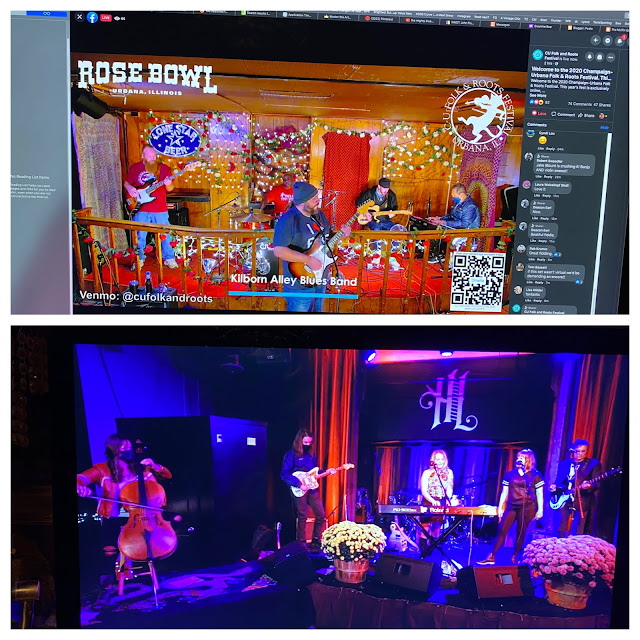Like the 'Great fiddling' comment
Viewport: 640px width, 640px height.
tap(532, 259)
